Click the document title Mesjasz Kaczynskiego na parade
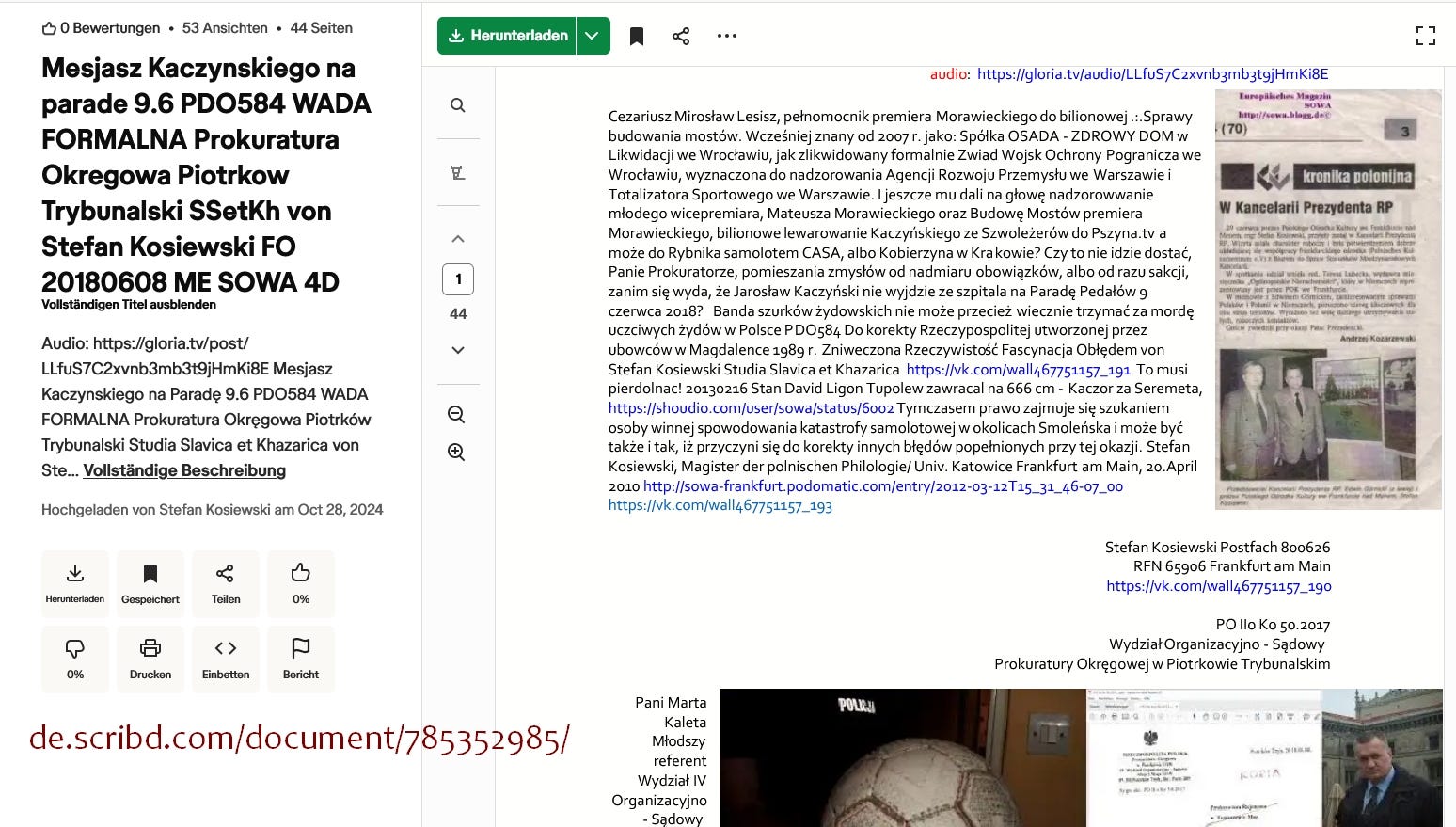The height and width of the screenshot is (827, 1456). tap(206, 175)
